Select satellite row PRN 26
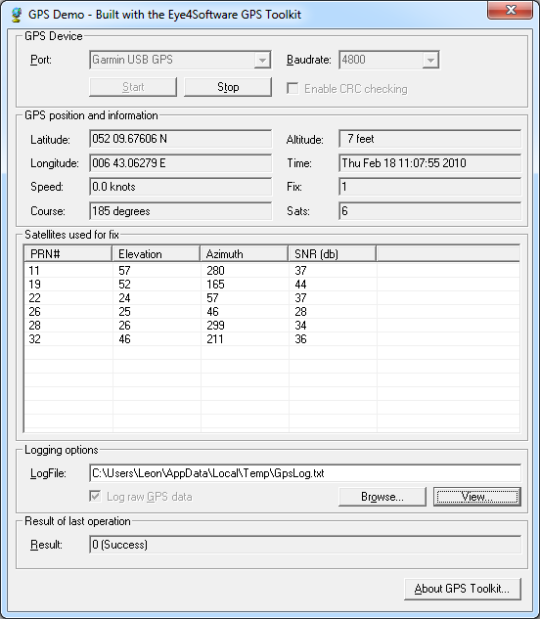Viewport: 540px width, 619px height. click(x=272, y=312)
